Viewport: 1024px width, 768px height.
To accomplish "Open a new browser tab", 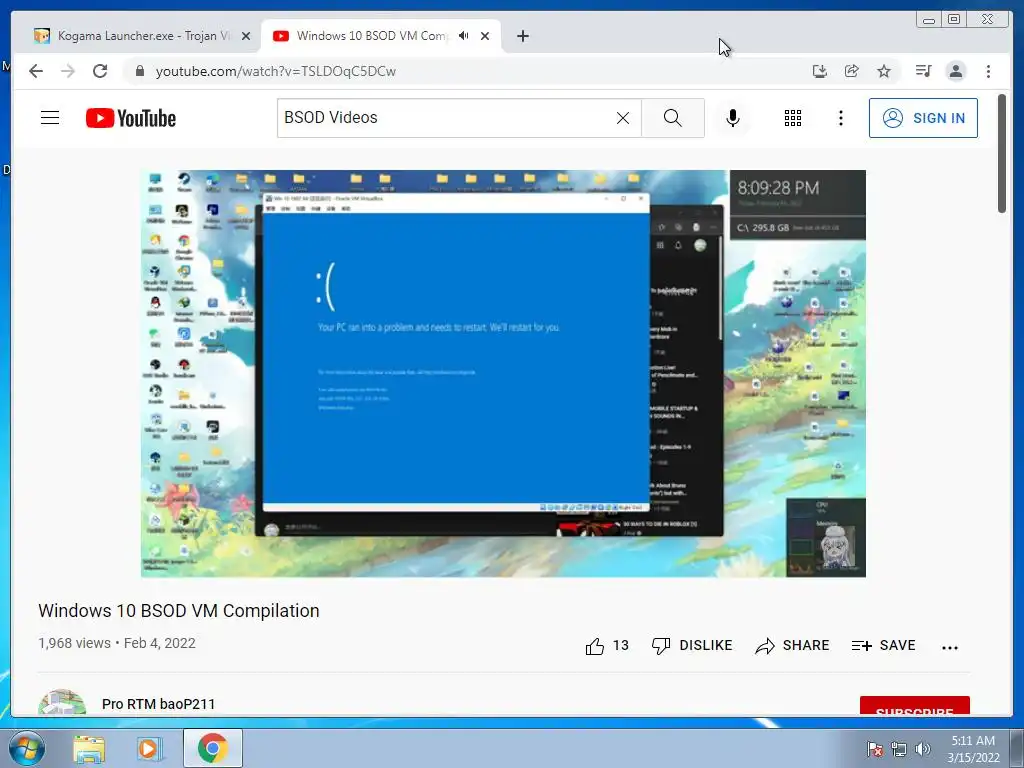I will [522, 36].
